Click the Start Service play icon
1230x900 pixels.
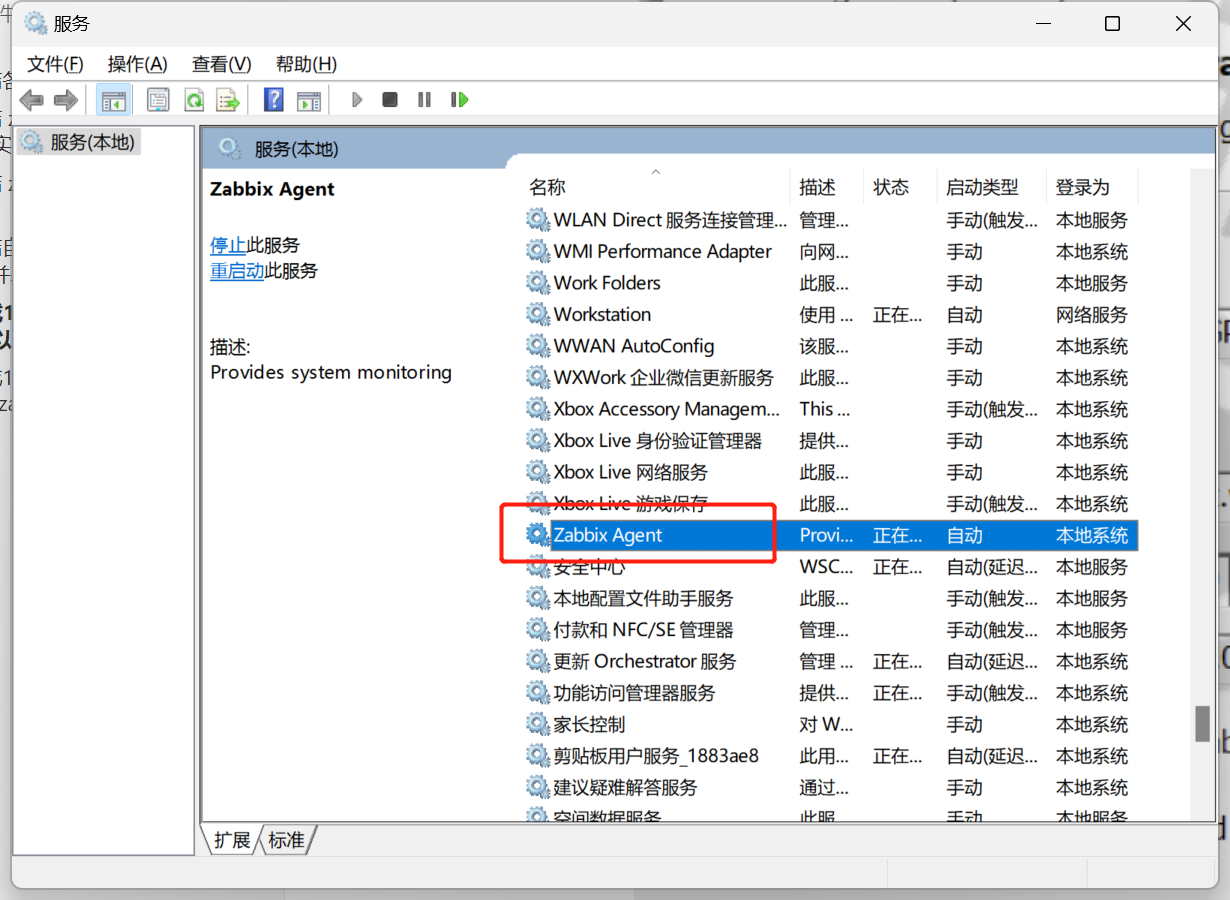coord(357,100)
